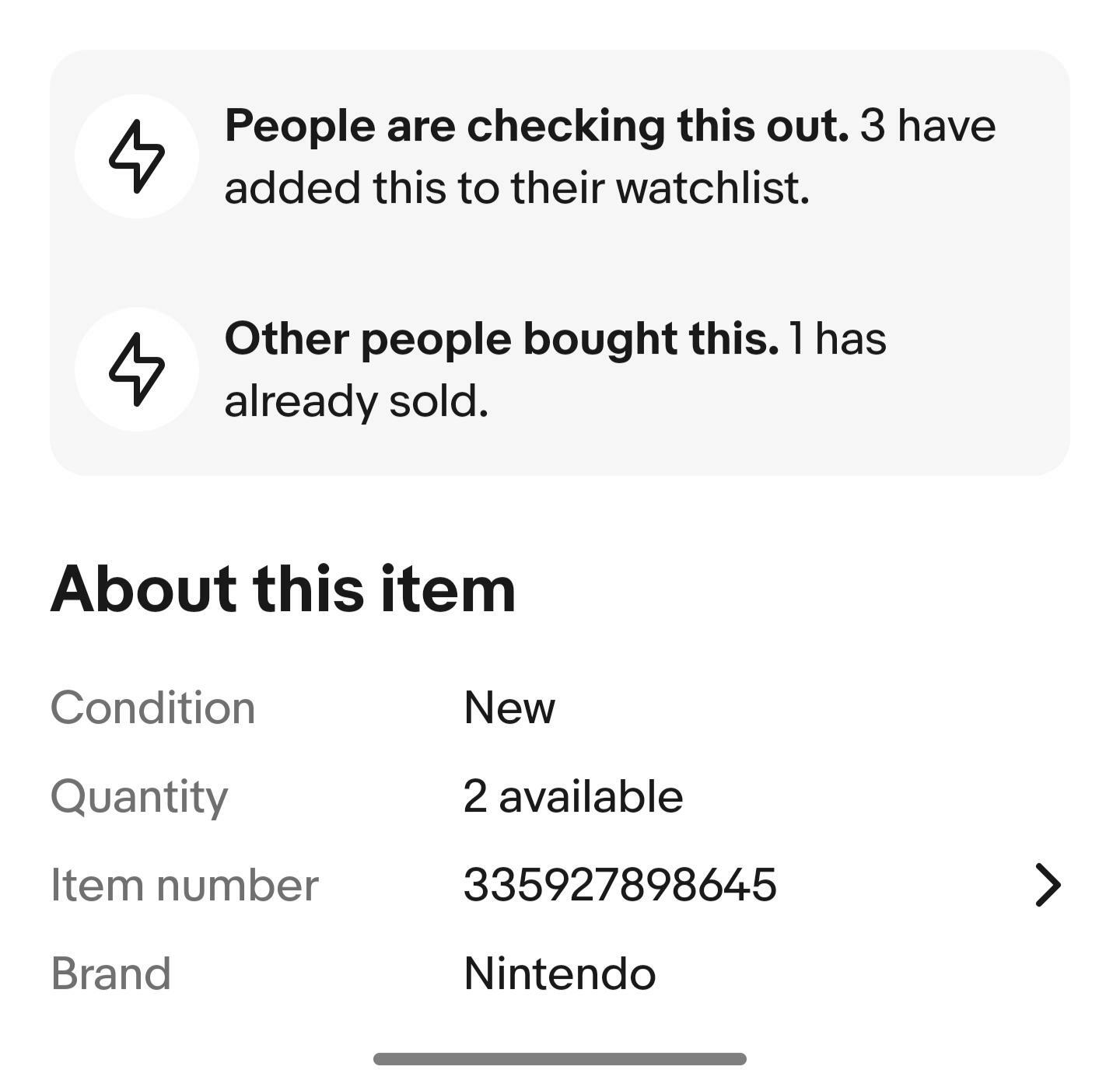This screenshot has width=1120, height=1087.
Task: Select the item number 335927898645
Action: [x=620, y=885]
